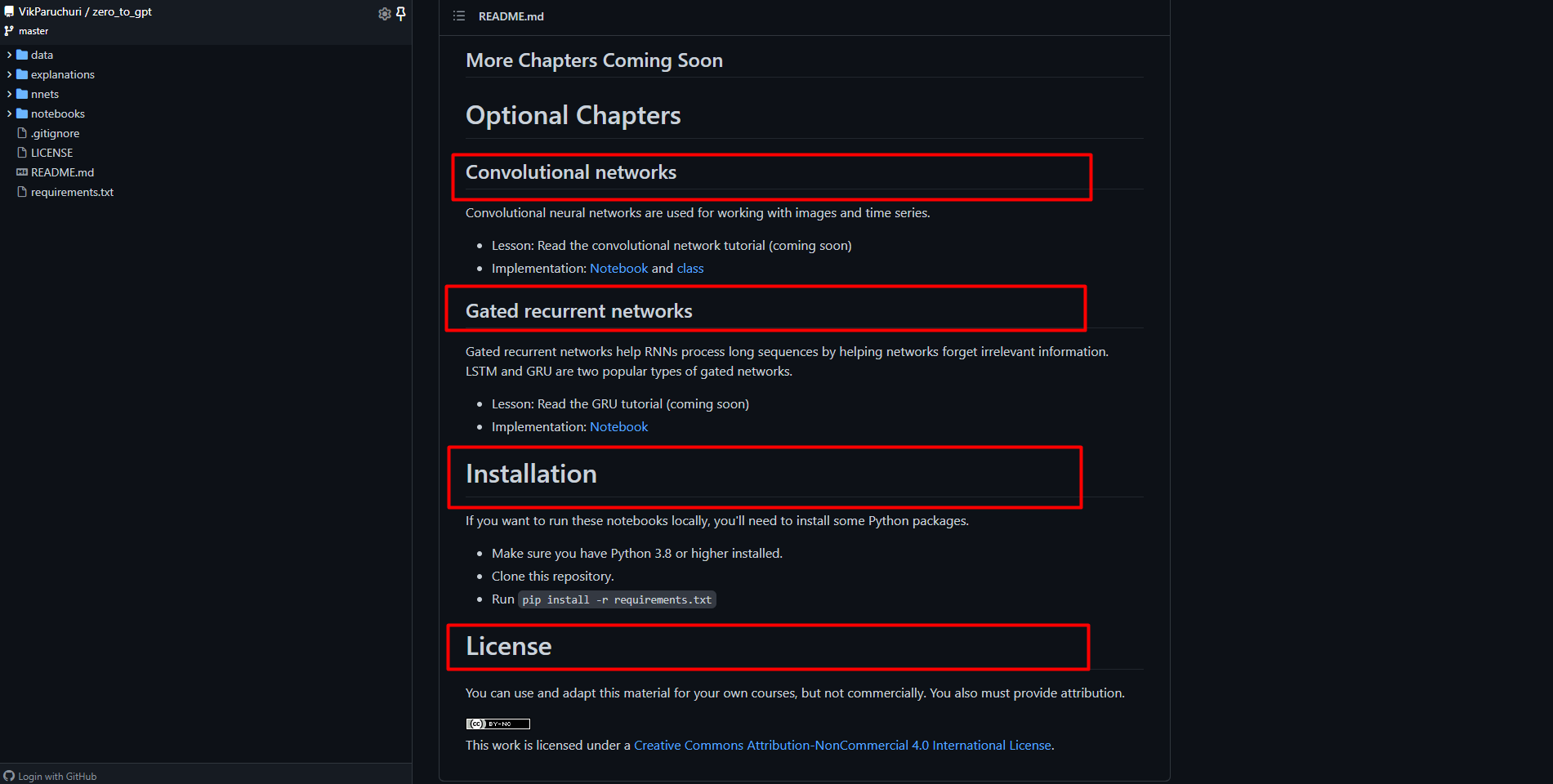Open the Convolutional networks Notebook link
The height and width of the screenshot is (784, 1553).
coord(618,268)
